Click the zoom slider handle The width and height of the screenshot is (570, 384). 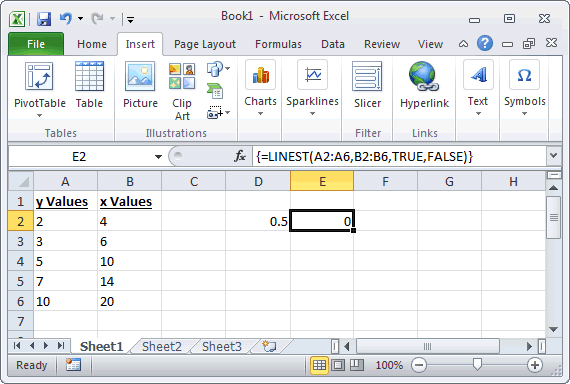click(477, 364)
